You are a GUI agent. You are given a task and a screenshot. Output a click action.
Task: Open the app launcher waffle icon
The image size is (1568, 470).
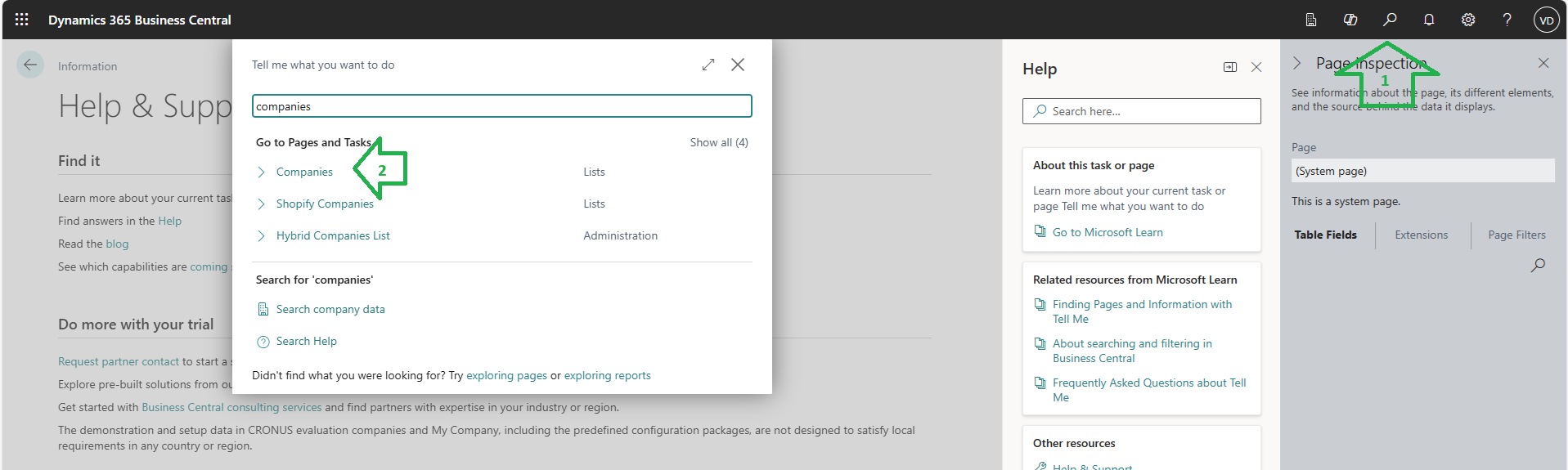[22, 20]
